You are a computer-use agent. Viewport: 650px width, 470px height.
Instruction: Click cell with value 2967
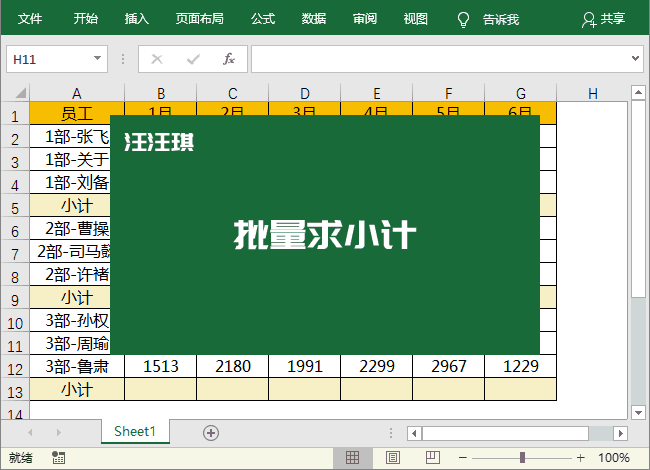coord(449,366)
